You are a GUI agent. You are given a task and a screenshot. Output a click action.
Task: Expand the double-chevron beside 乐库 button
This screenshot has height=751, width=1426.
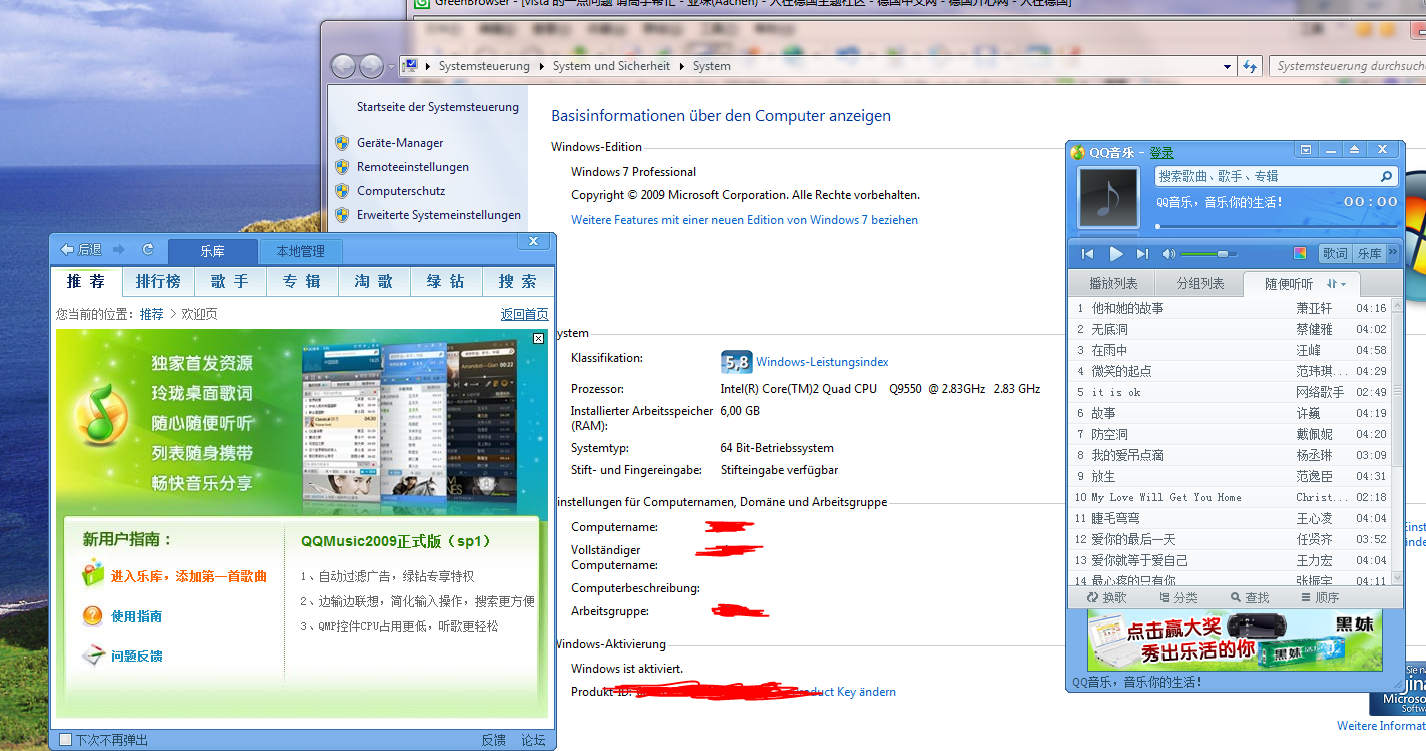[x=1393, y=254]
